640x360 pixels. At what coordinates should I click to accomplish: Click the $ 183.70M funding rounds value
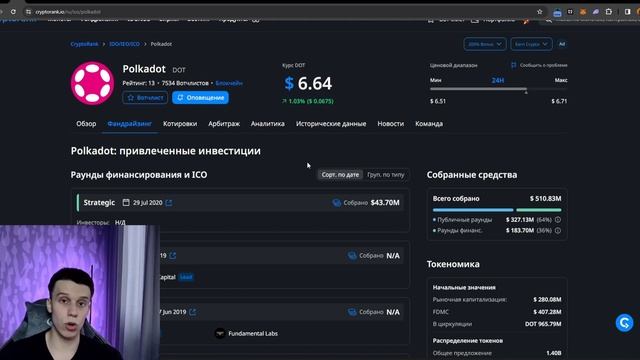point(520,230)
